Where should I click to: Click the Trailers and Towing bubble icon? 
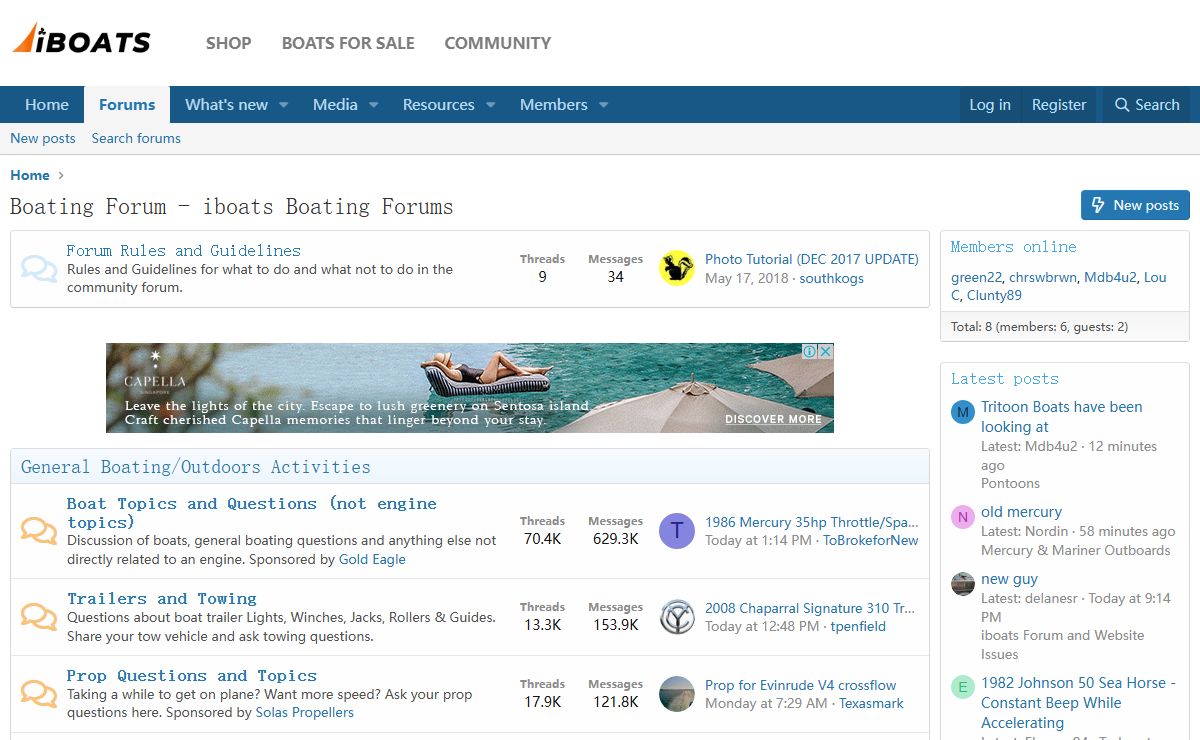point(39,616)
